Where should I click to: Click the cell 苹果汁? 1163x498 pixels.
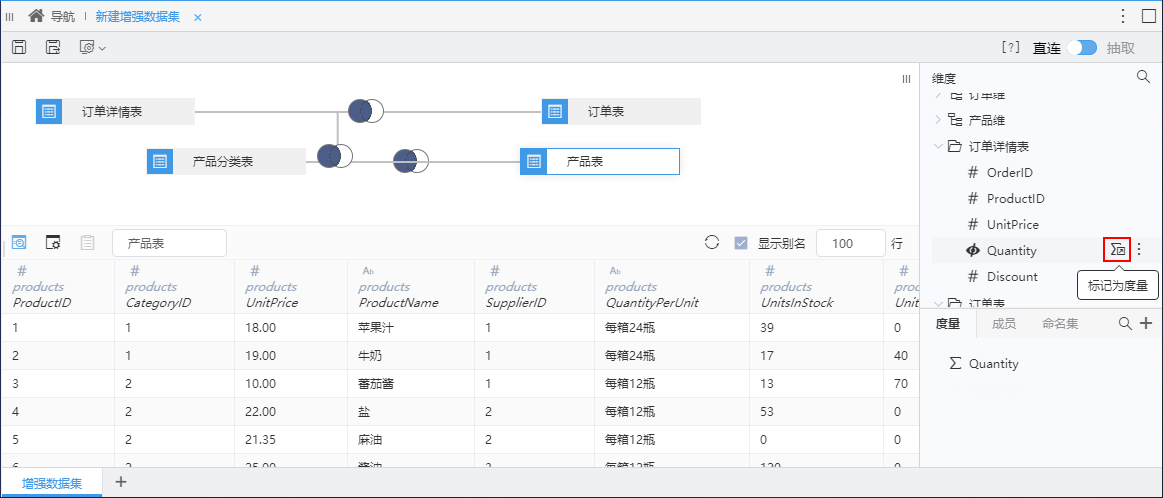click(411, 327)
